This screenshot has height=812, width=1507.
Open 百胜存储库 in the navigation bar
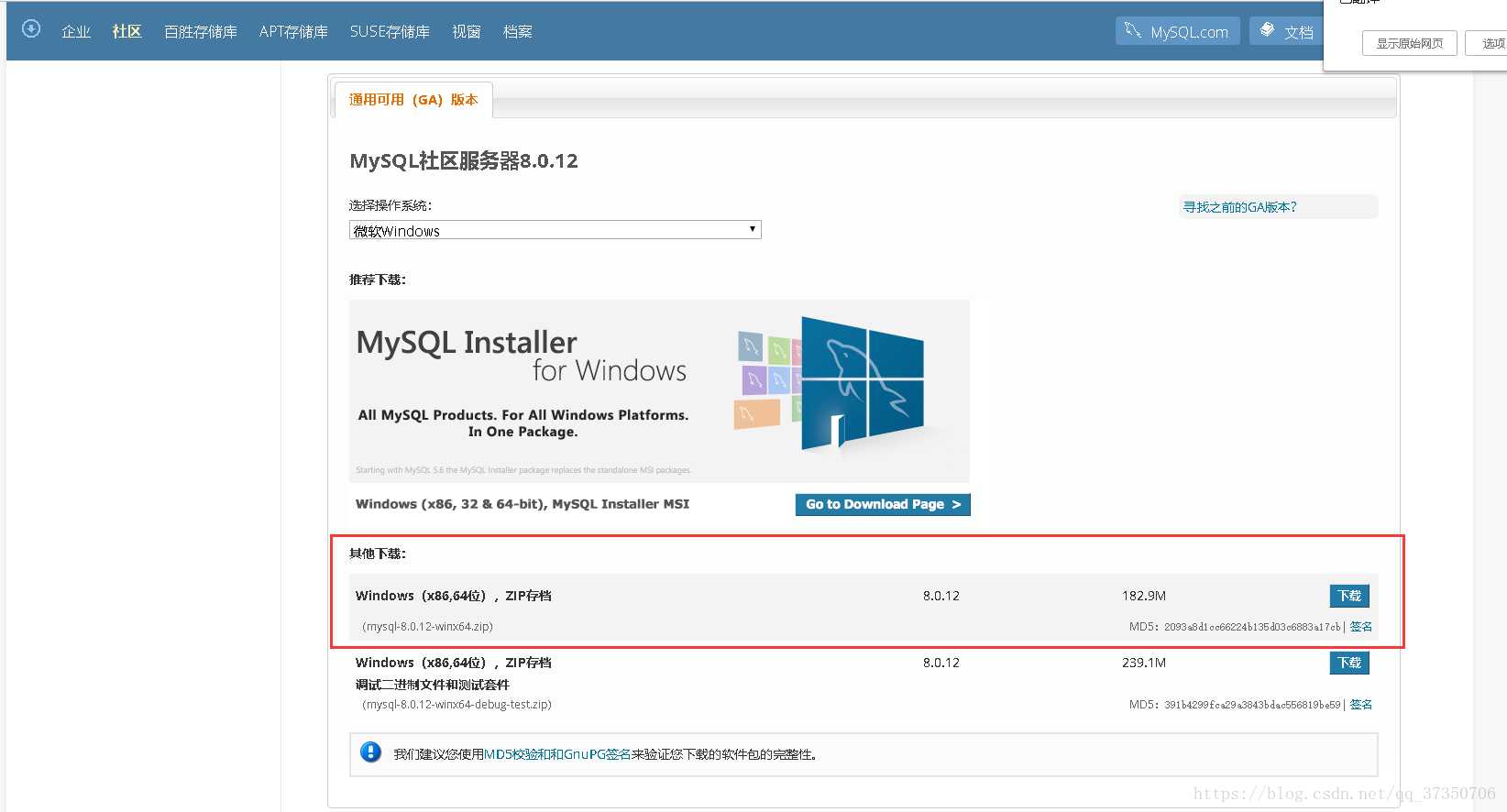pyautogui.click(x=201, y=32)
